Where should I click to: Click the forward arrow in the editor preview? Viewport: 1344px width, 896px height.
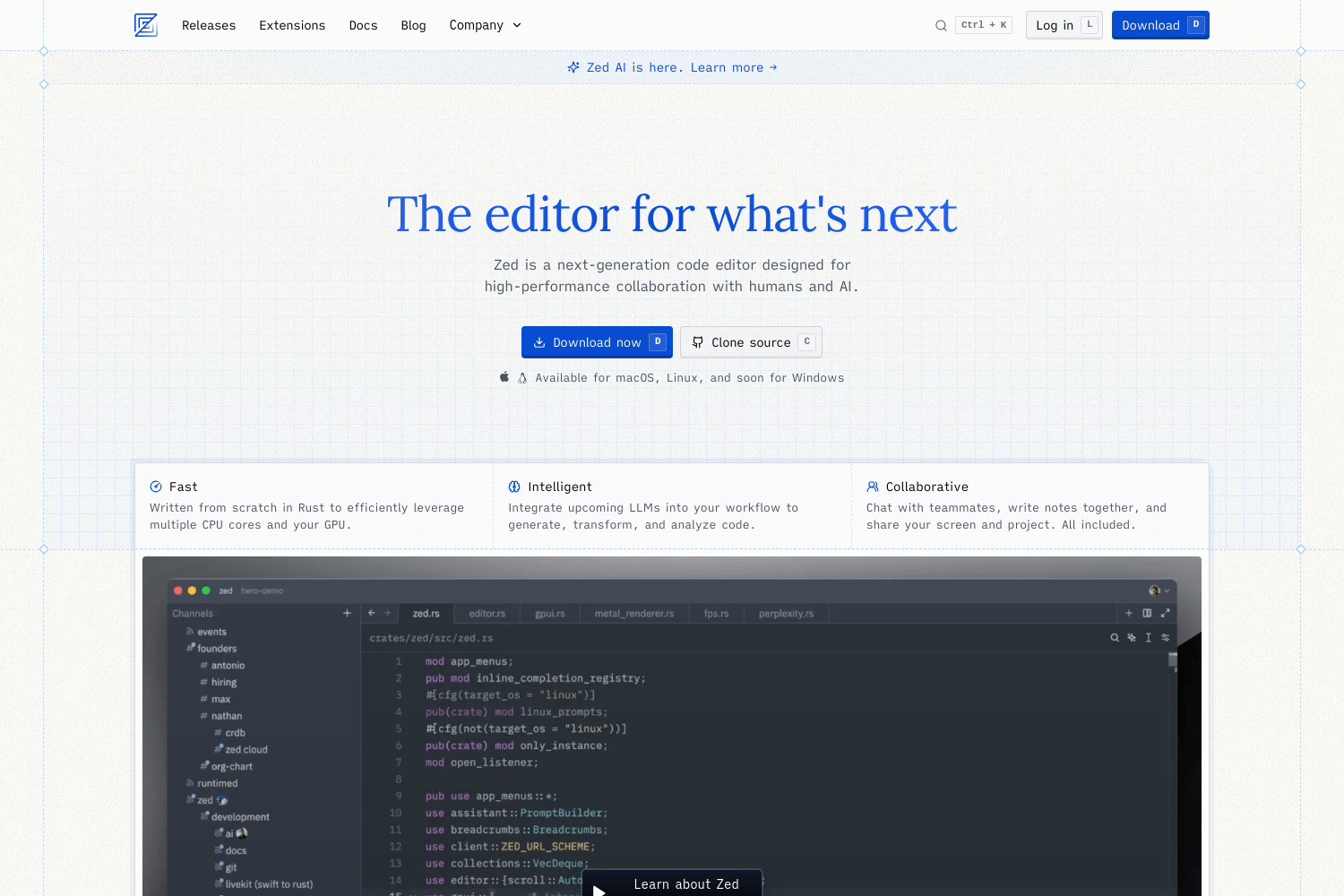pos(387,613)
